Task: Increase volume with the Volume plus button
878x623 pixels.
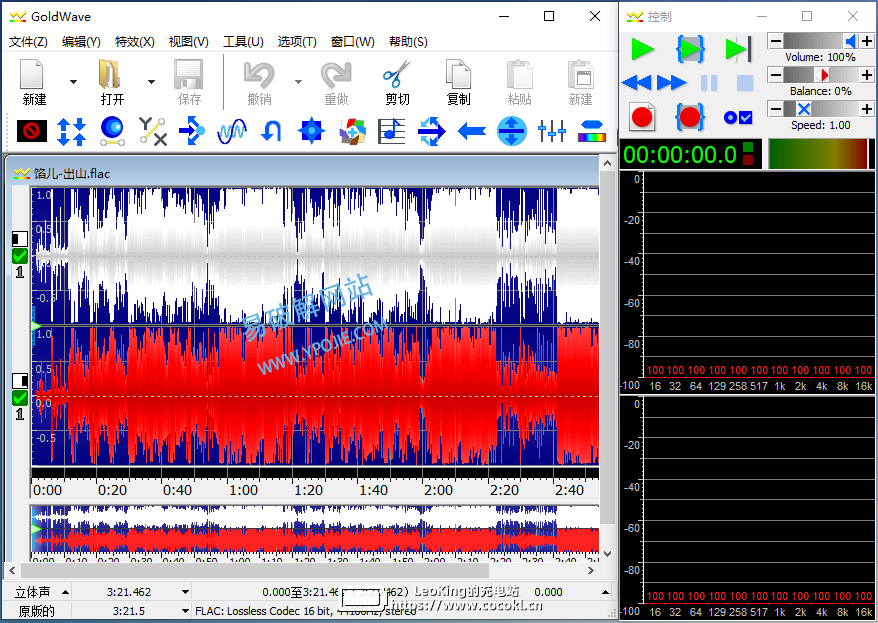Action: [x=867, y=41]
